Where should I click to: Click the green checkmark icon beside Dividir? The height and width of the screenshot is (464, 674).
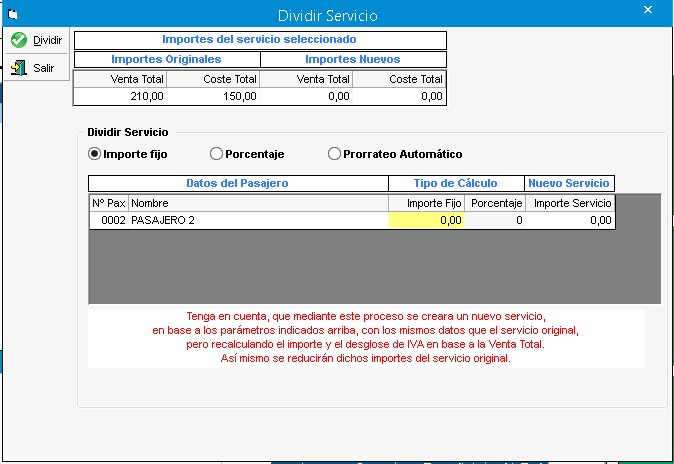(18, 40)
